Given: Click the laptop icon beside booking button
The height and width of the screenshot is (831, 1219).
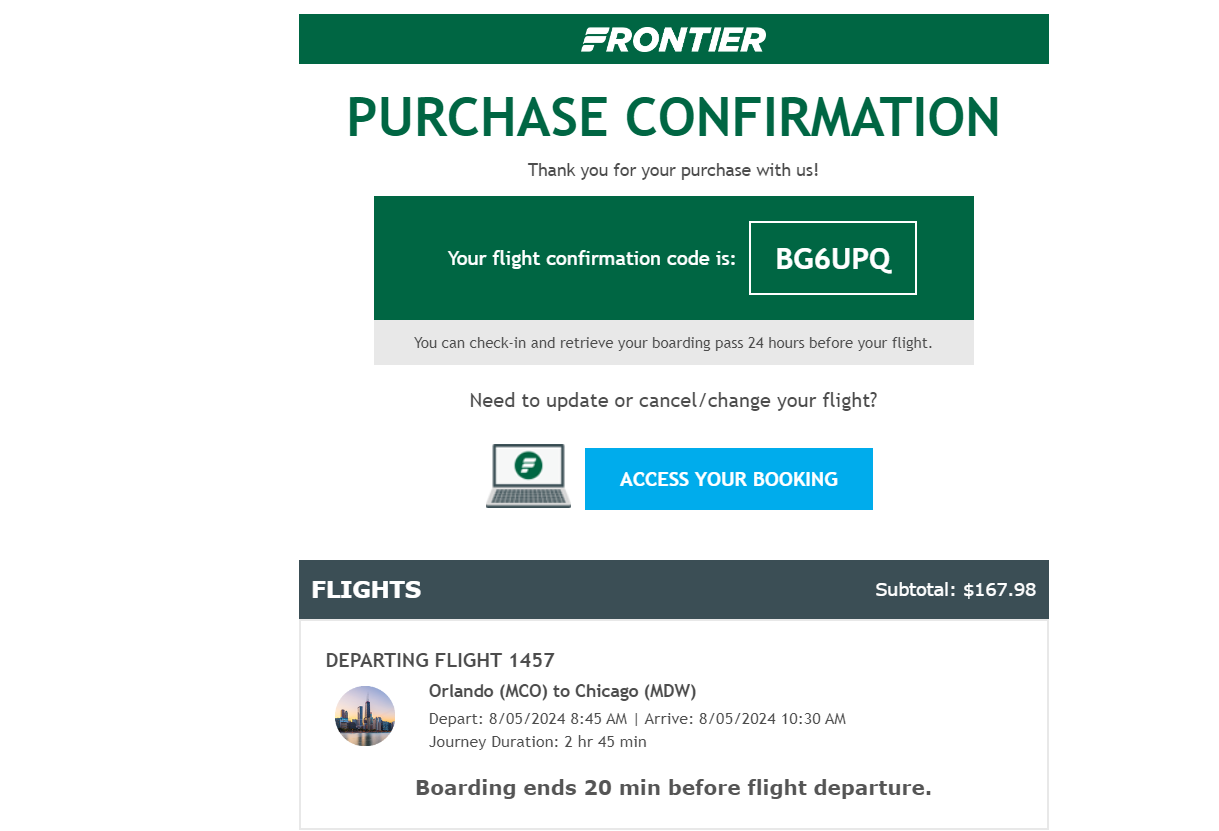Looking at the screenshot, I should (x=528, y=476).
